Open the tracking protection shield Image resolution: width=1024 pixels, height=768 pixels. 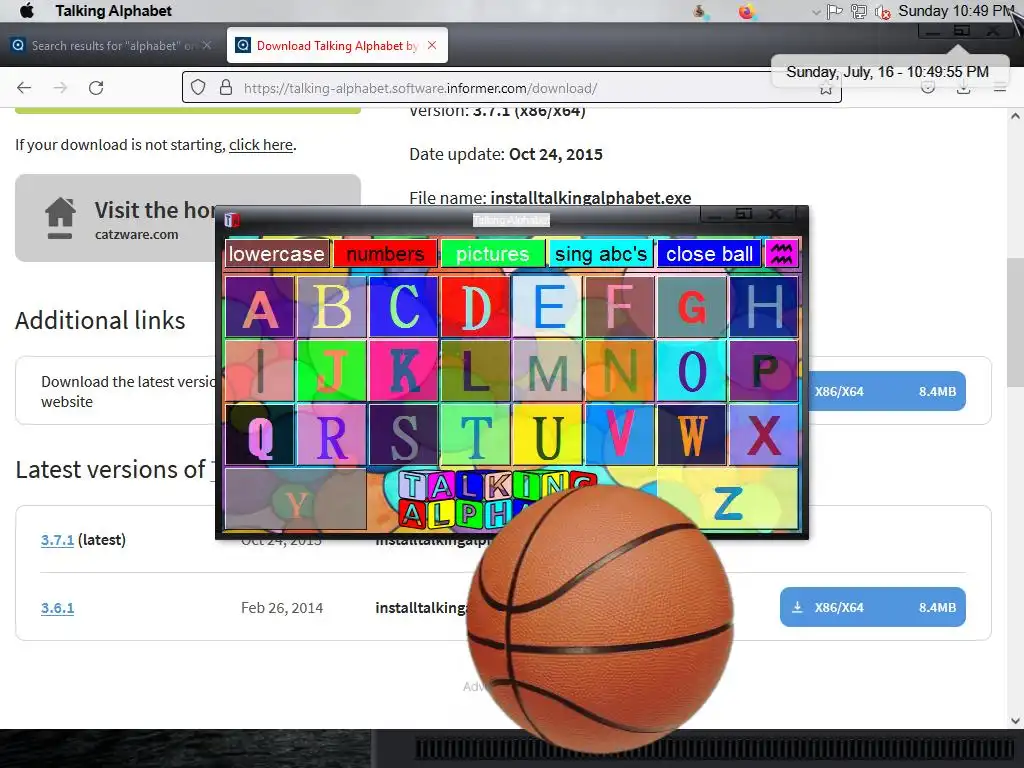coord(198,88)
